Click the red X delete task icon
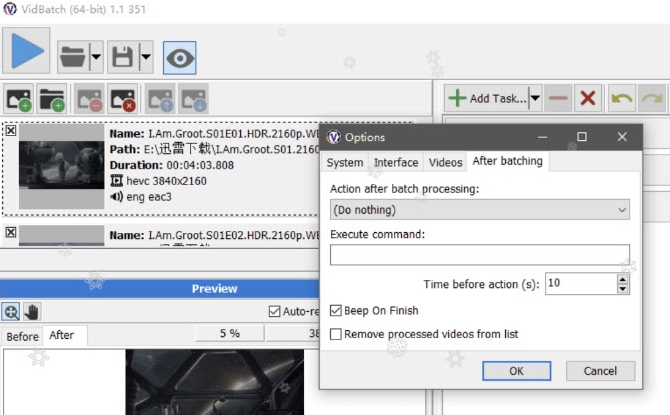The width and height of the screenshot is (670, 415). (x=588, y=98)
